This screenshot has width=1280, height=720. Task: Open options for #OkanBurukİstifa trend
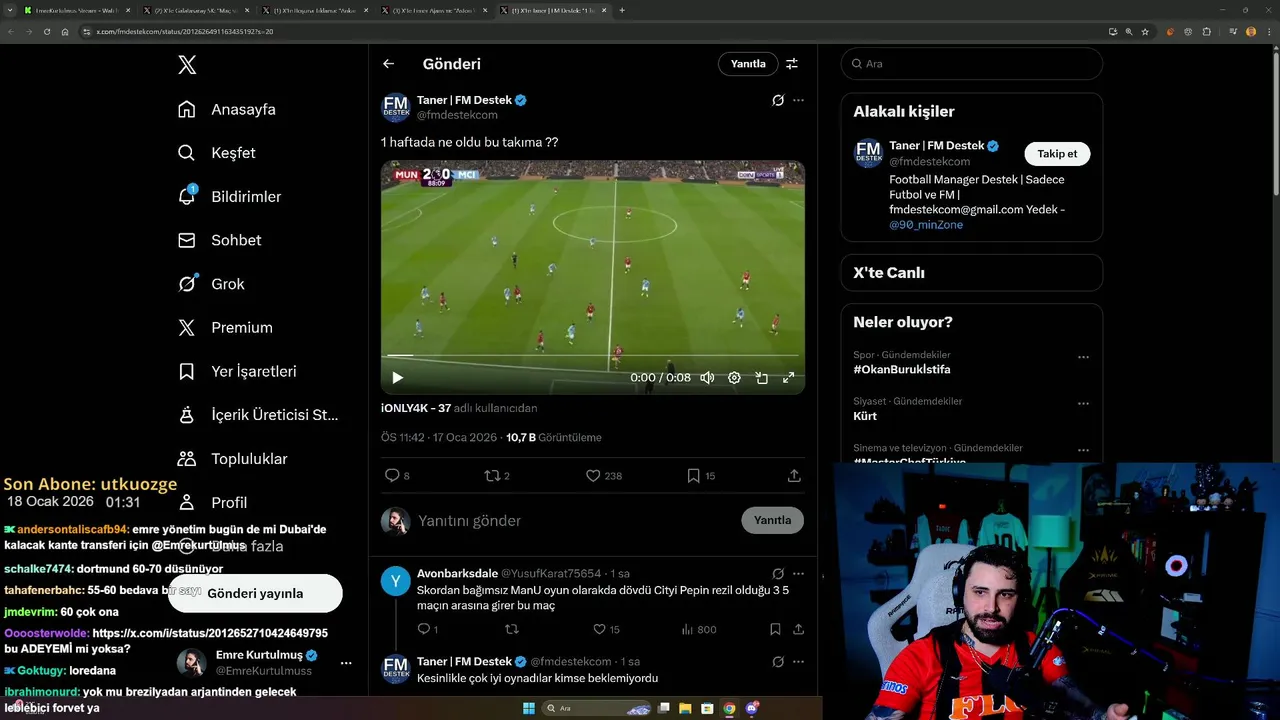click(1083, 357)
